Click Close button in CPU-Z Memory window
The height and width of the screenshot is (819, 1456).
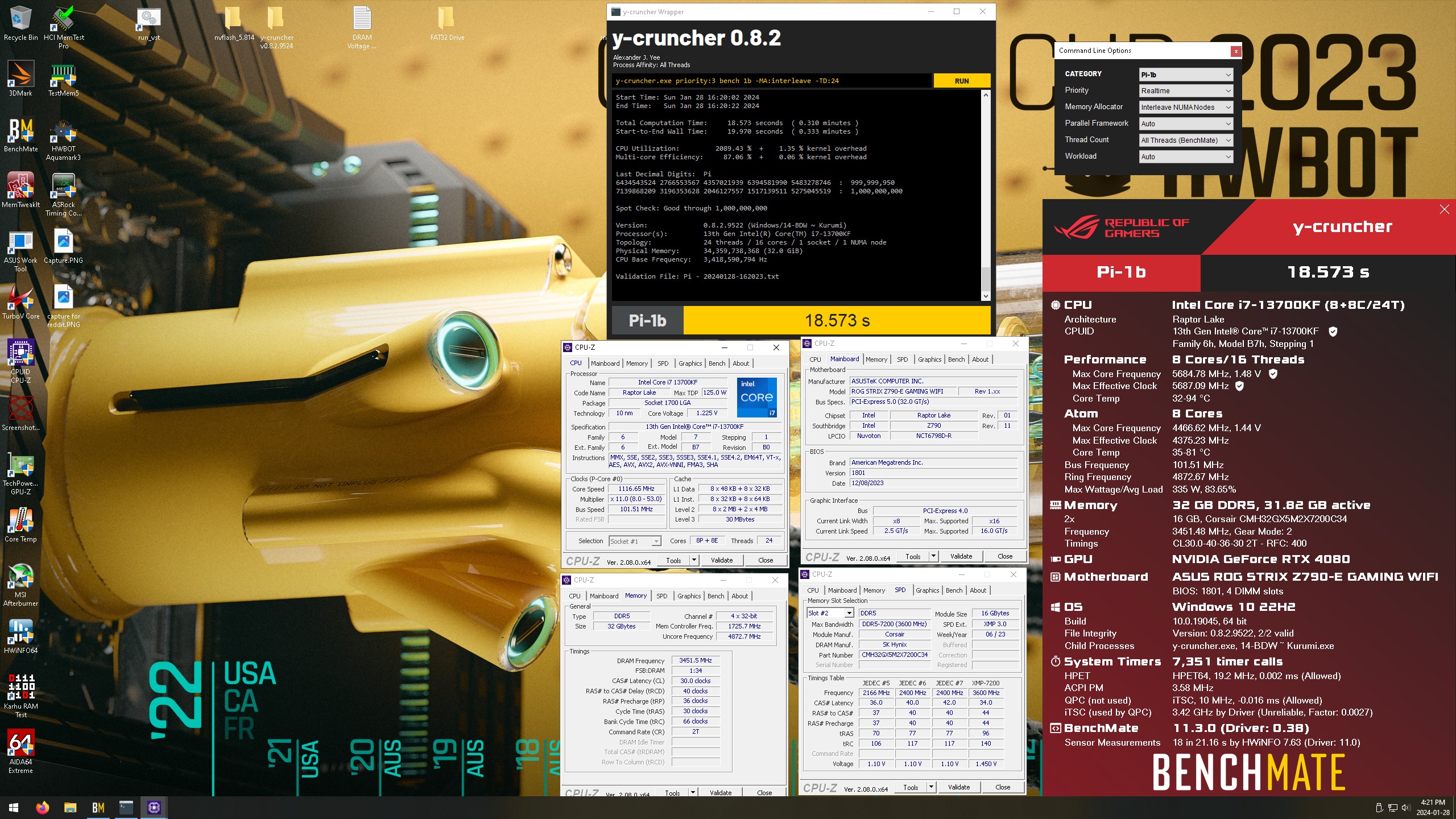[764, 792]
